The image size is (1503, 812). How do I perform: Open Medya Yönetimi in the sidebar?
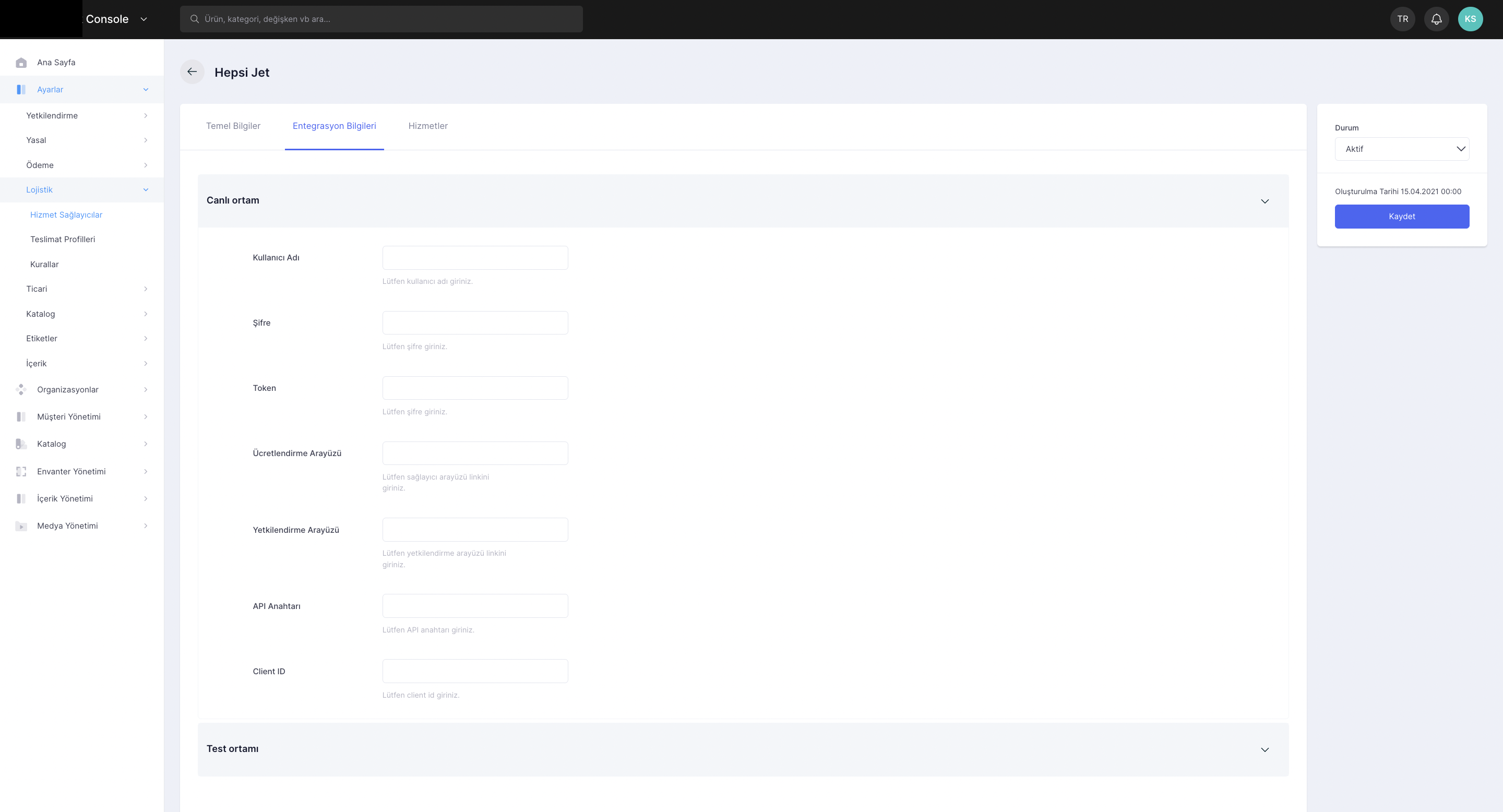67,526
